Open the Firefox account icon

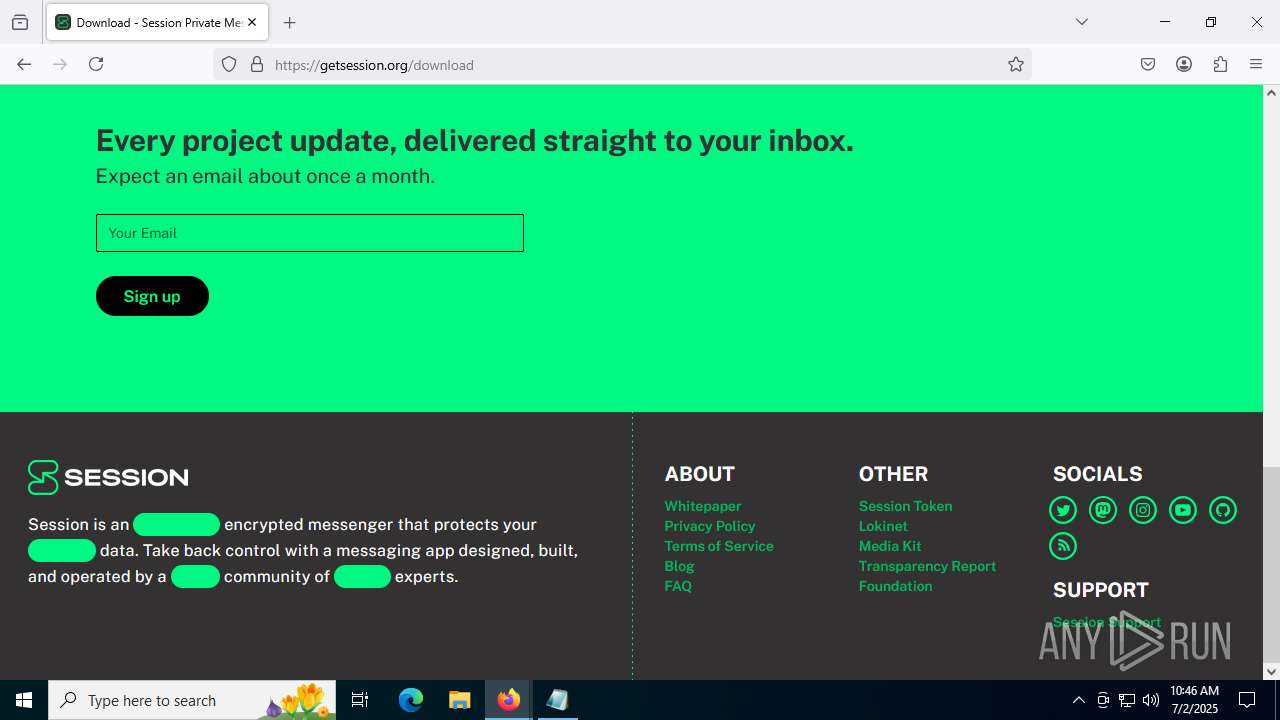point(1184,64)
